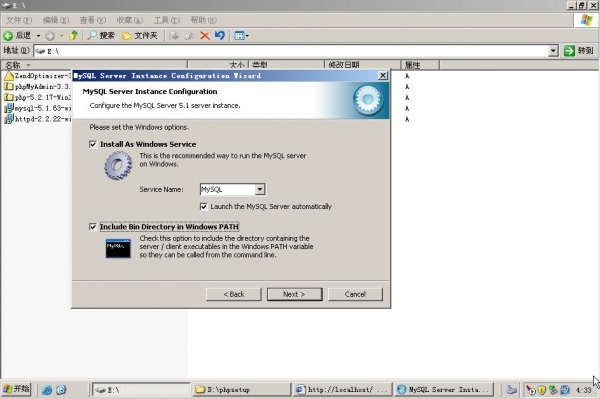Open the Views dropdown icon in toolbar
This screenshot has height=399, width=600.
coord(241,36)
